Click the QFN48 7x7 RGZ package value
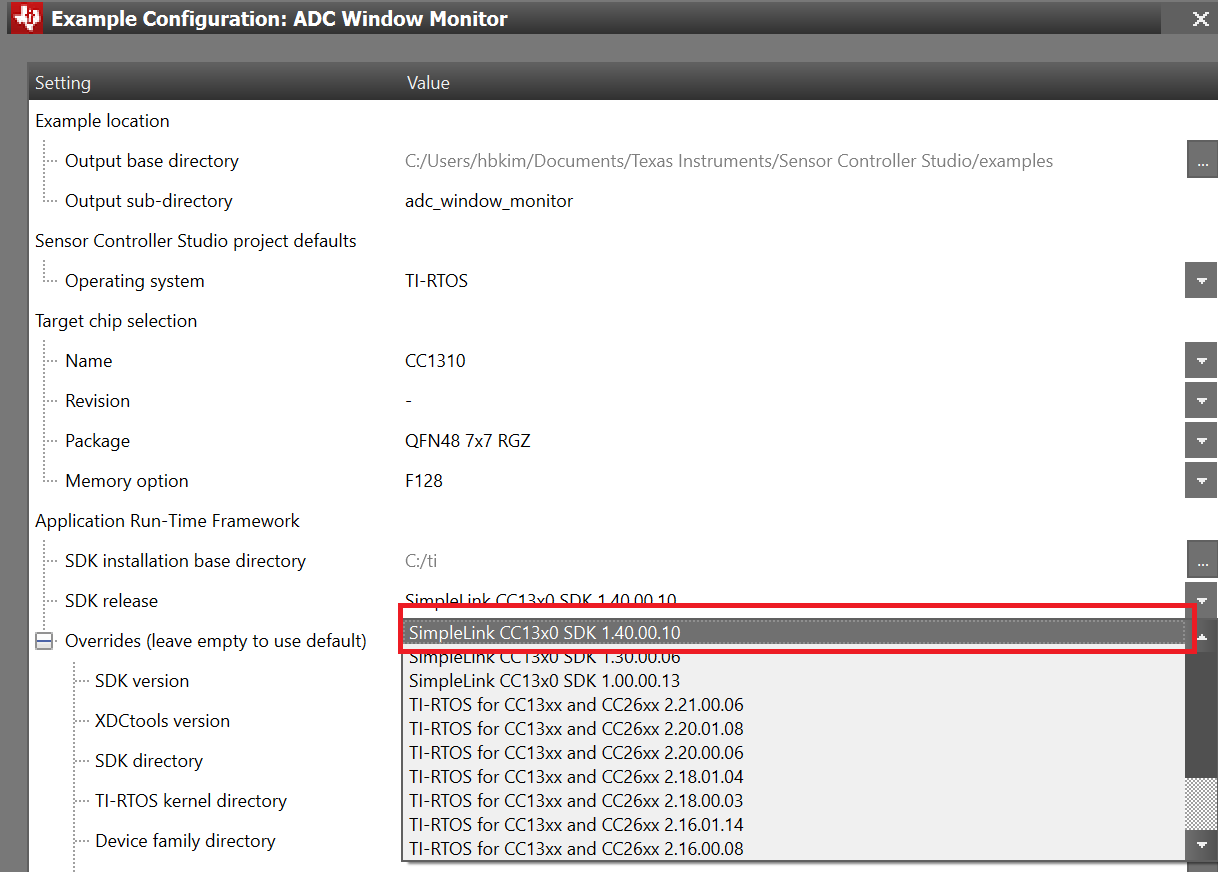 click(x=468, y=441)
